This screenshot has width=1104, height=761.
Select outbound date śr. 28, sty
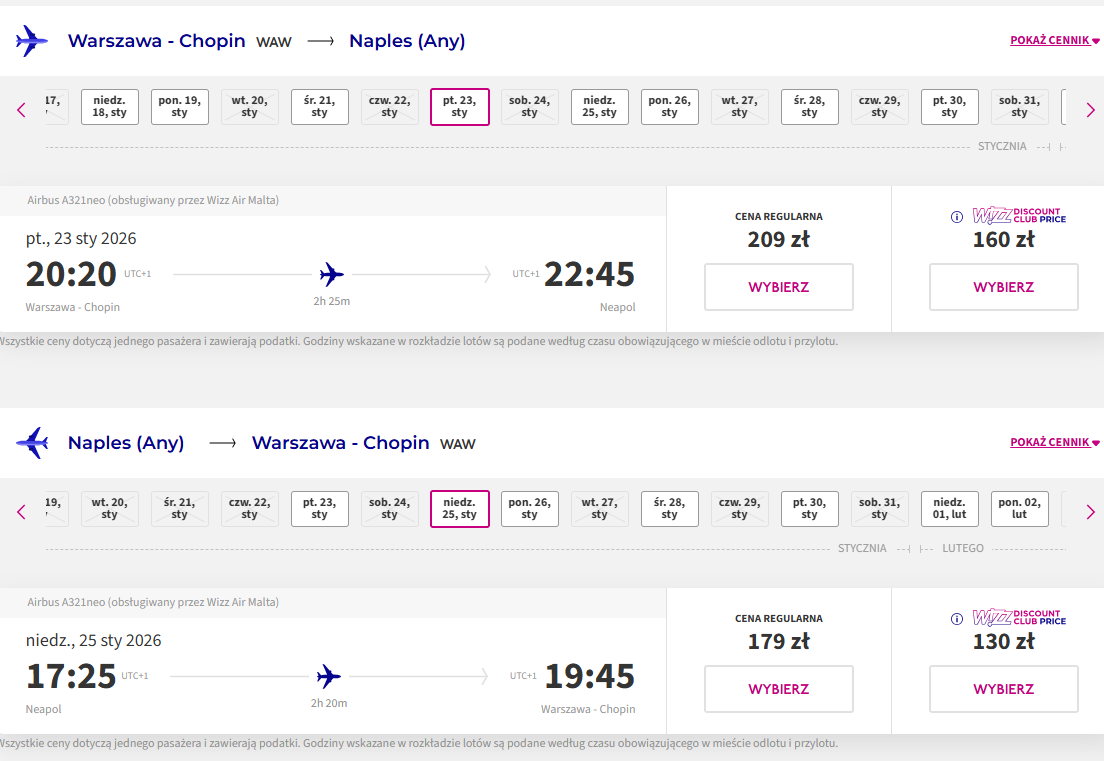(810, 107)
